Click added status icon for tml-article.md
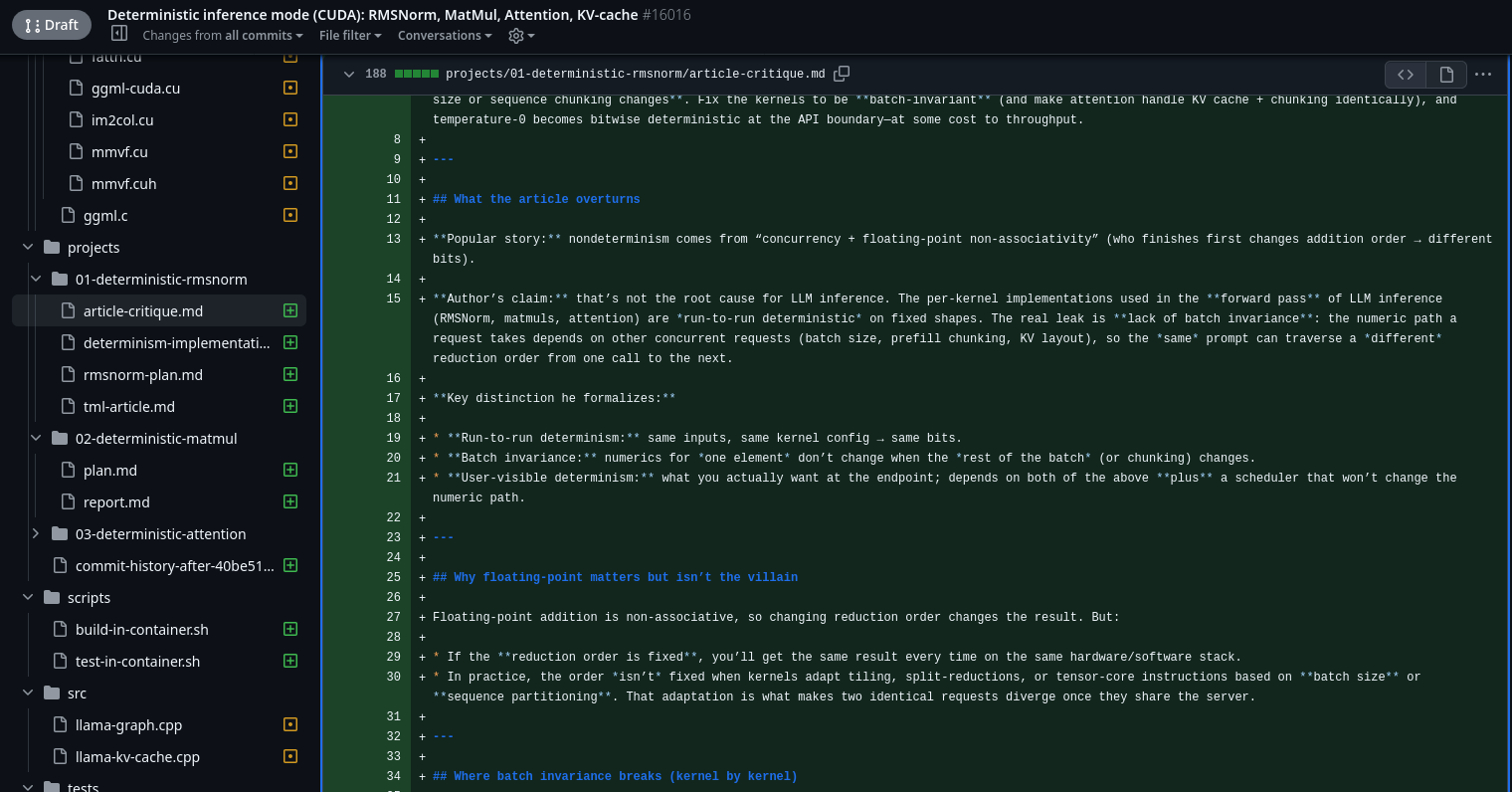Screen dimensions: 1512x792 pyautogui.click(x=290, y=407)
